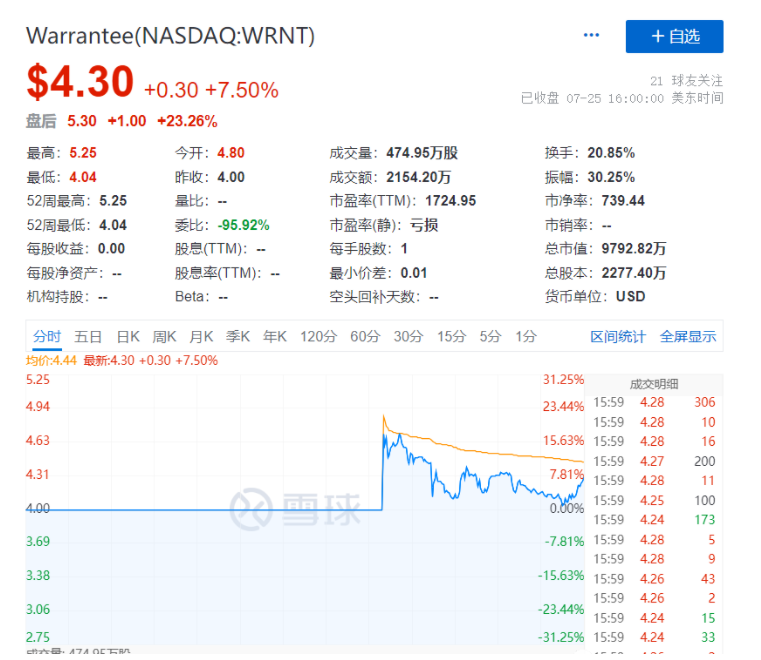
Task: Choose the 5分 interval tab
Action: coord(490,336)
